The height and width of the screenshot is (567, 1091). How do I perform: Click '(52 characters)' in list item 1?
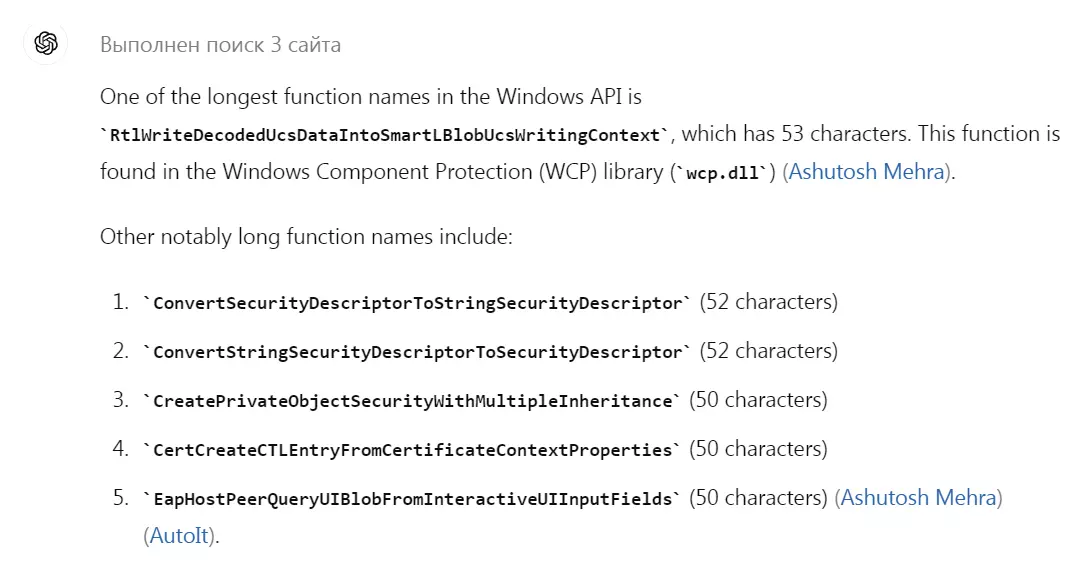click(x=768, y=302)
